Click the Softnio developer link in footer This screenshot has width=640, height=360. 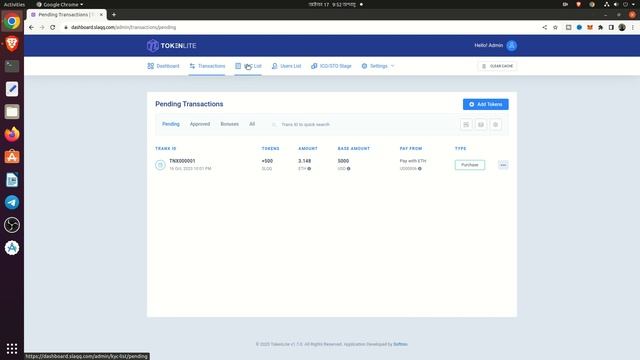(x=400, y=344)
